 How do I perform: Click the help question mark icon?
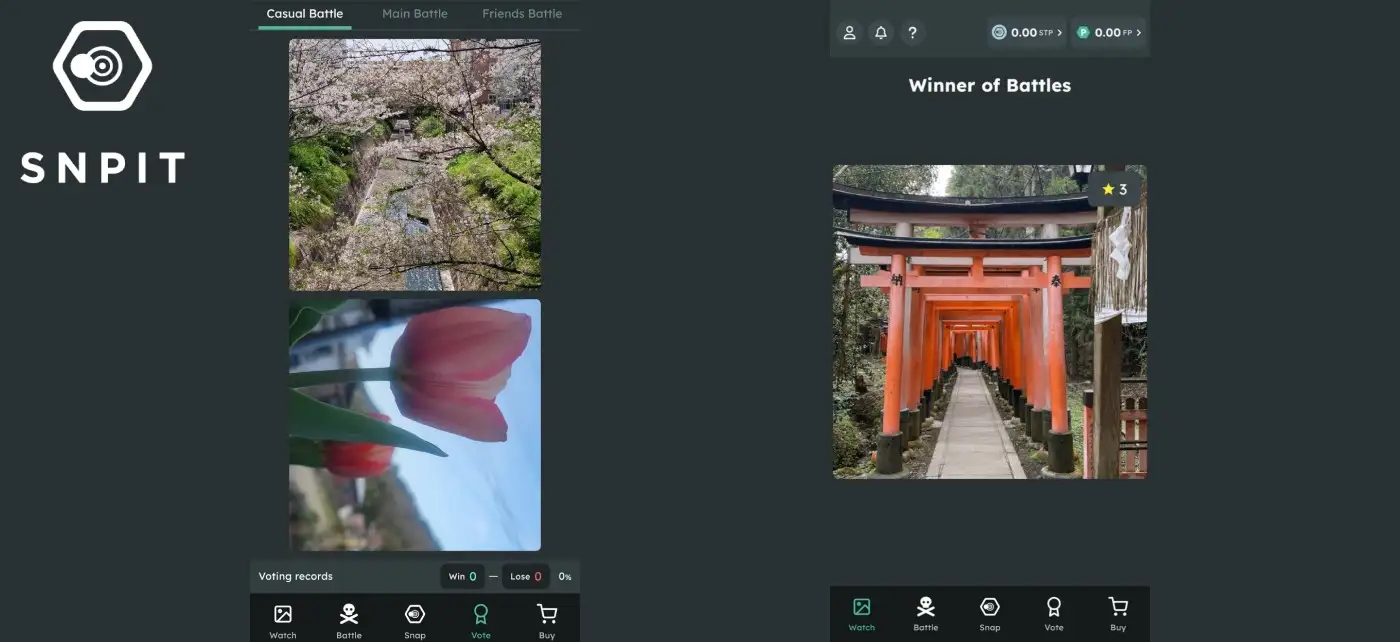pos(912,33)
